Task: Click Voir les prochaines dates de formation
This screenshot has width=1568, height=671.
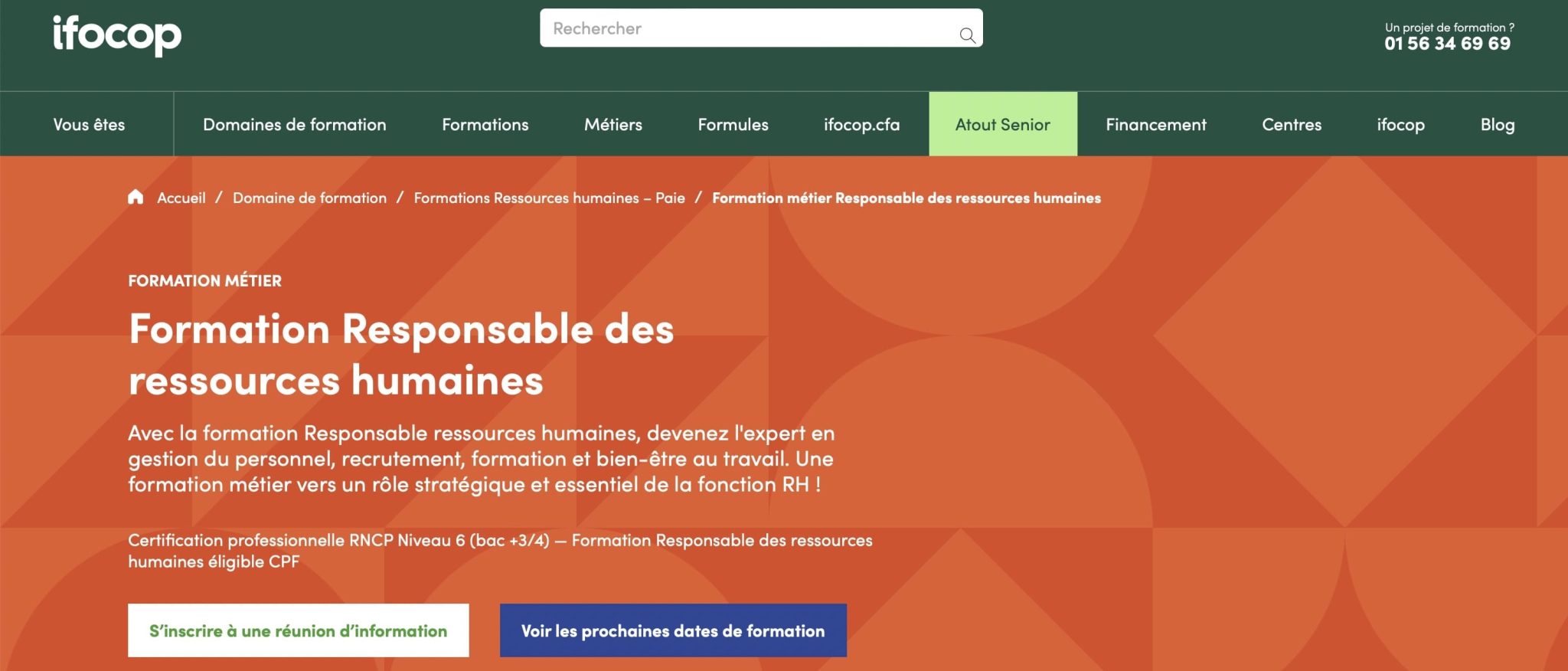Action: tap(673, 630)
